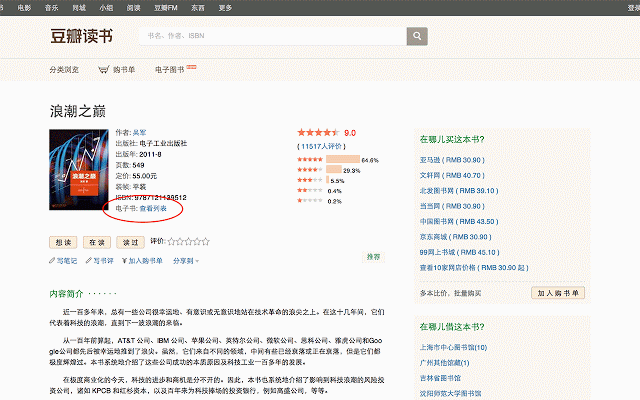Click the three-star 5.5% rating bar
Viewport: 640px width, 400px height.
tap(327, 180)
